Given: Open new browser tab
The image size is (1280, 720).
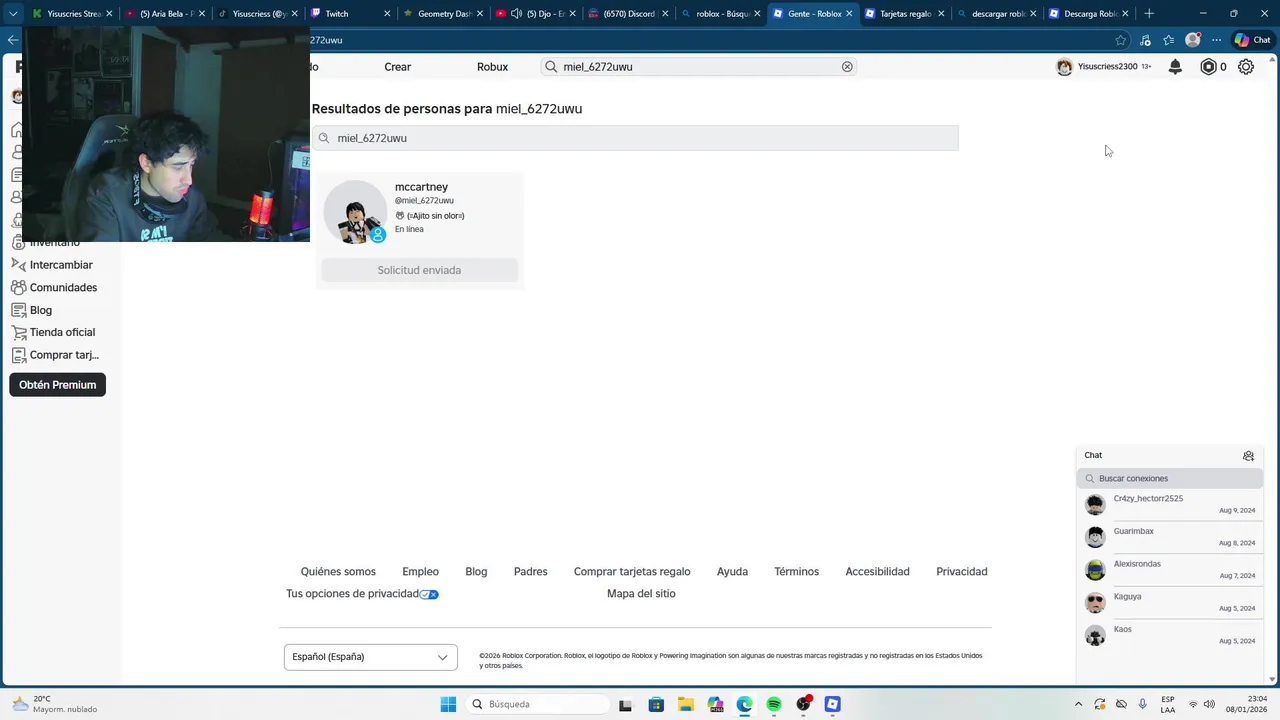Looking at the screenshot, I should pyautogui.click(x=1148, y=14).
